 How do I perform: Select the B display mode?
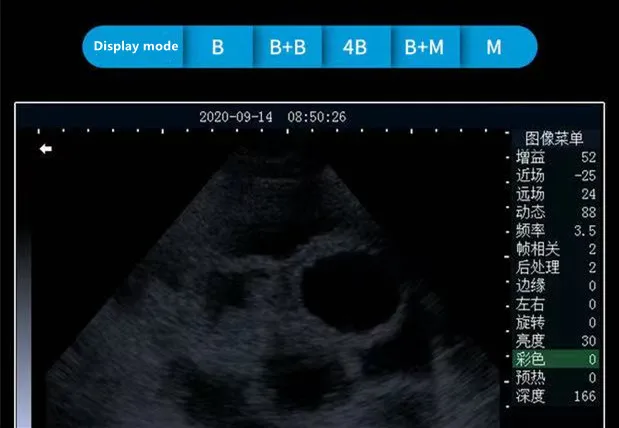coord(217,47)
